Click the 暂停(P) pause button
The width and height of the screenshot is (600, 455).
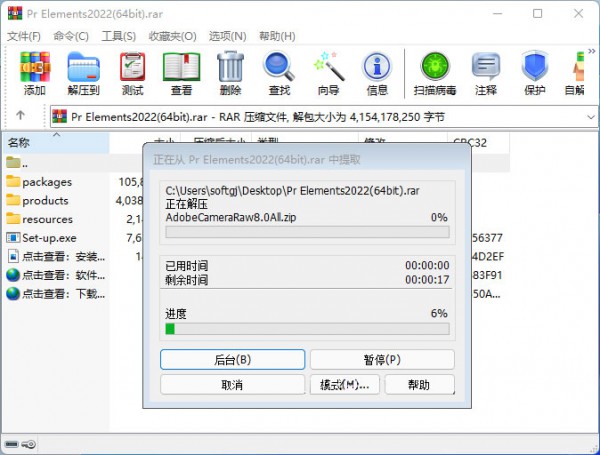tap(382, 360)
